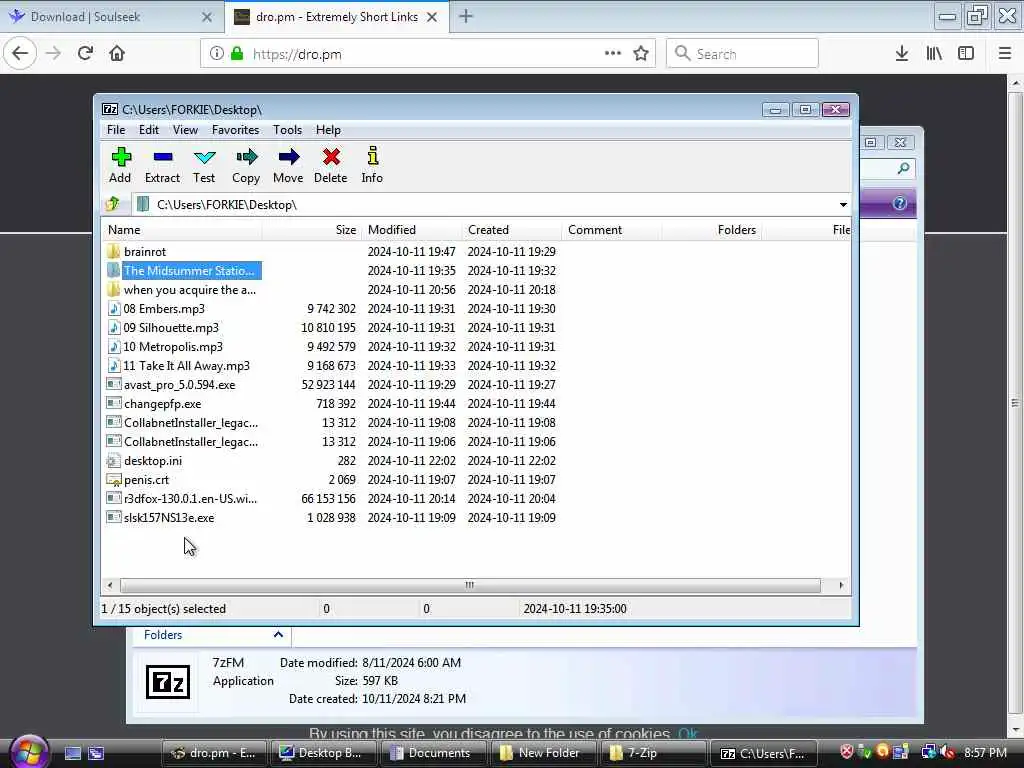Open the File menu

[x=116, y=130]
